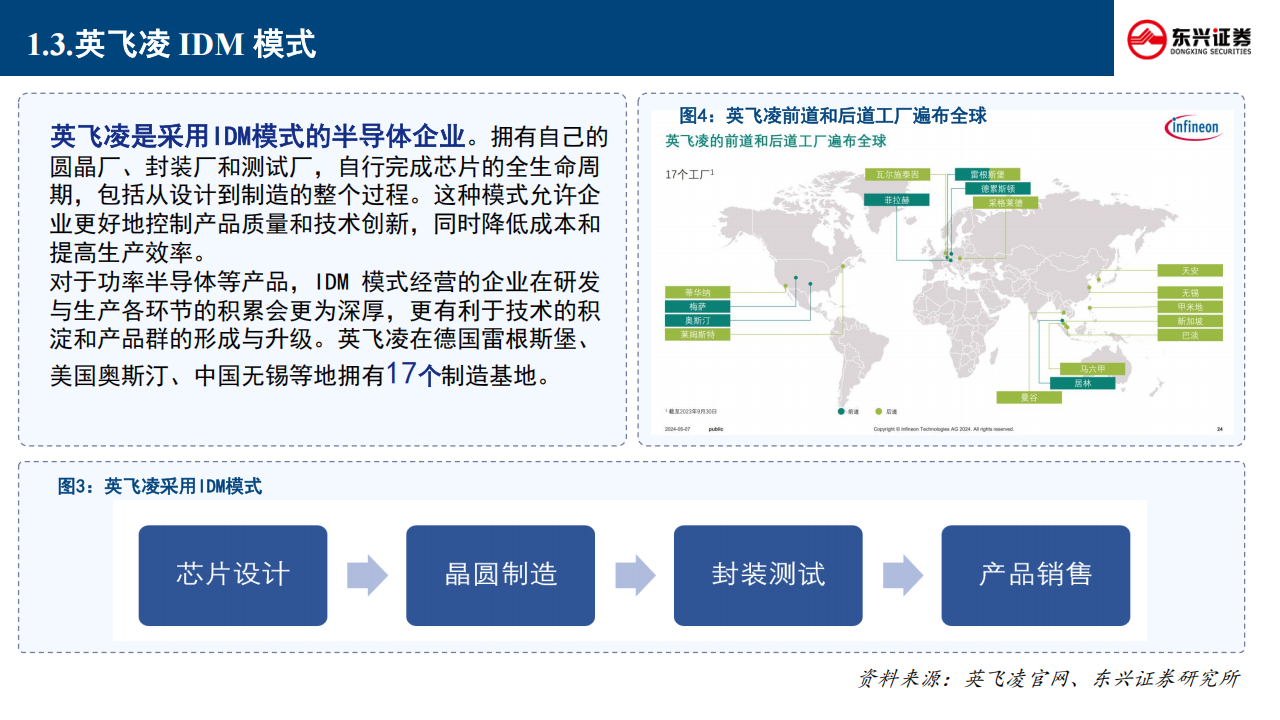Click the 资料来源 source footnote
This screenshot has width=1280, height=720.
click(x=1049, y=678)
